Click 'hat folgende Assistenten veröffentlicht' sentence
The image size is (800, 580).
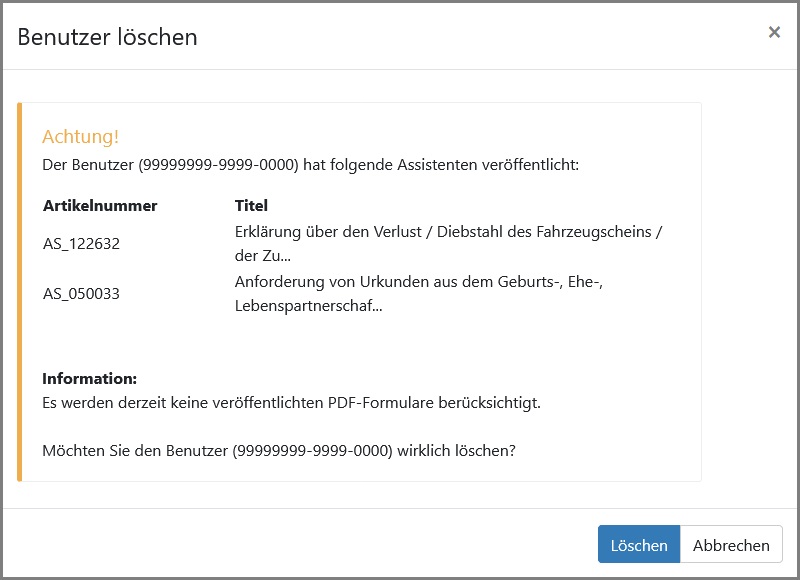[x=310, y=165]
